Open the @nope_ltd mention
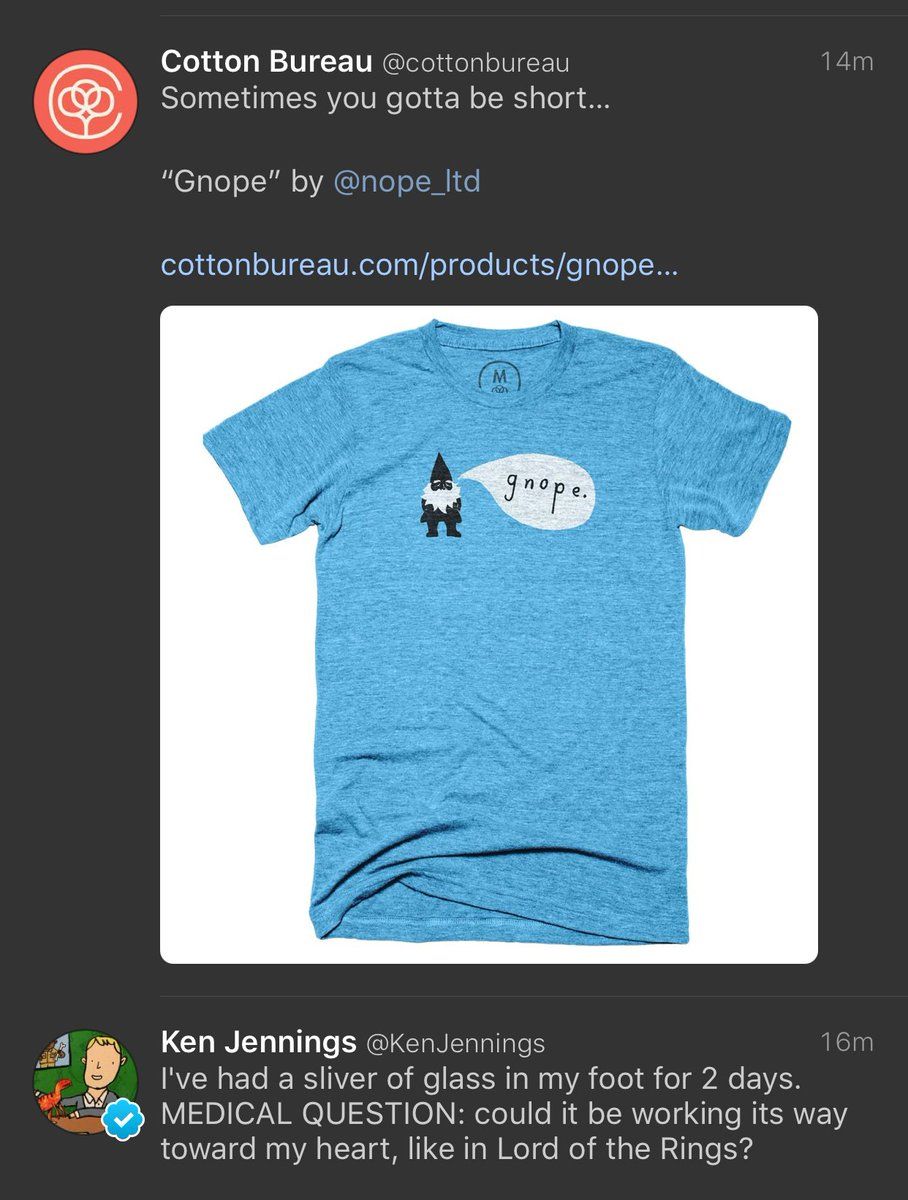 (x=406, y=182)
